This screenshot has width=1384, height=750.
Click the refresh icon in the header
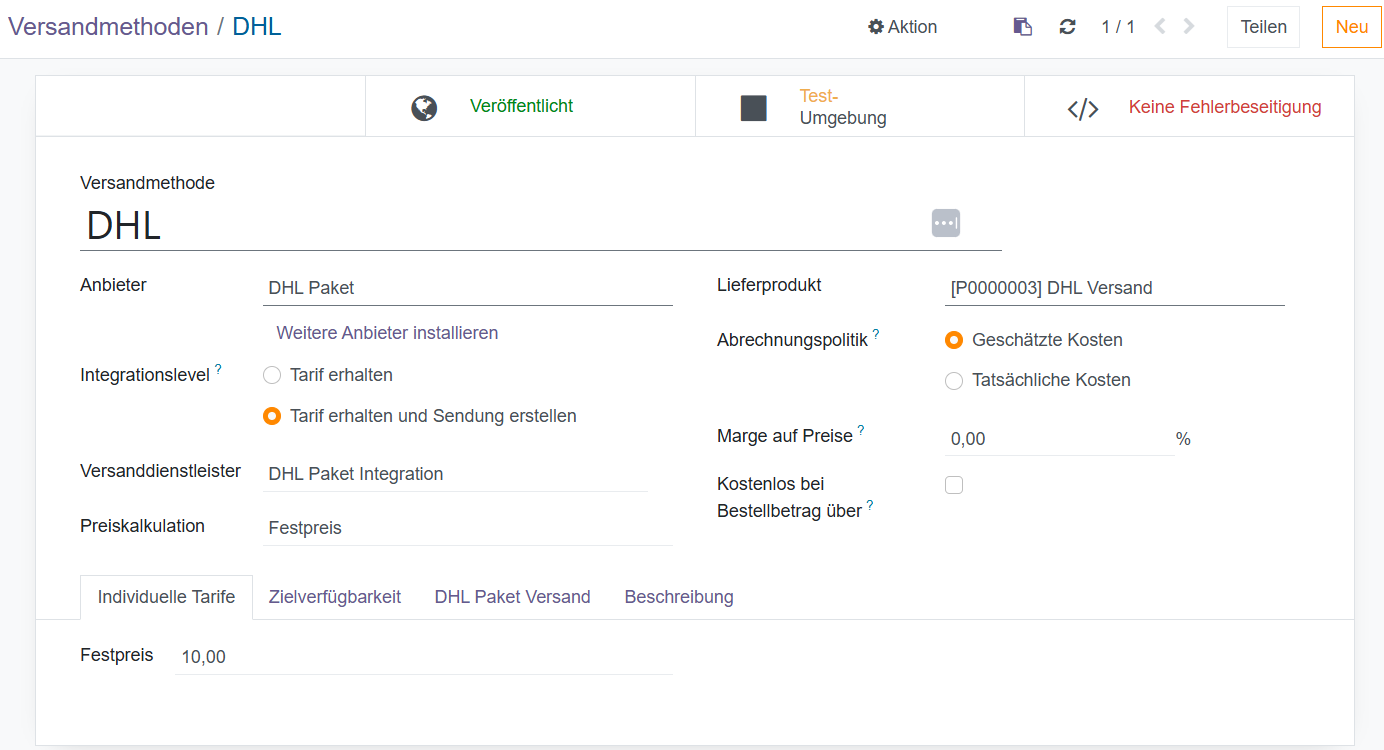click(x=1067, y=27)
